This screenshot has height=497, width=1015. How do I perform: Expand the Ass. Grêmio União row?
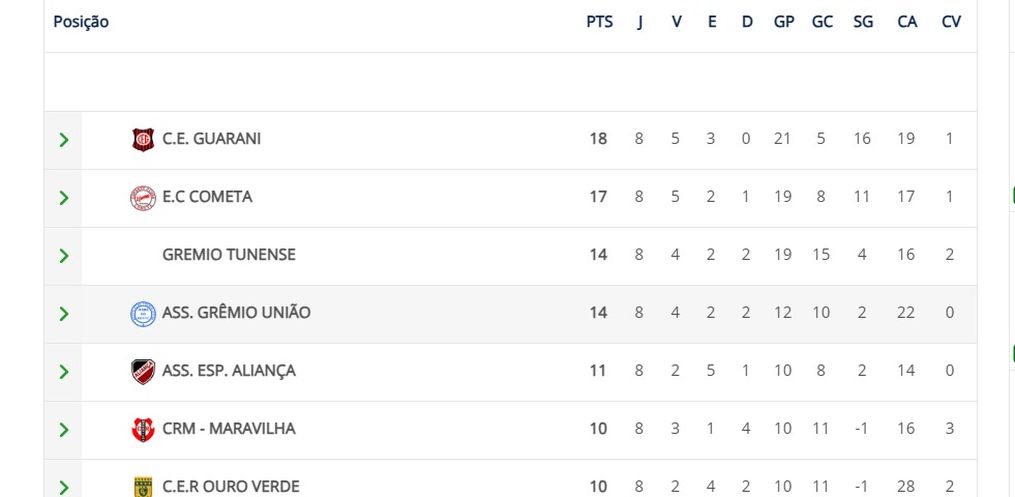64,313
